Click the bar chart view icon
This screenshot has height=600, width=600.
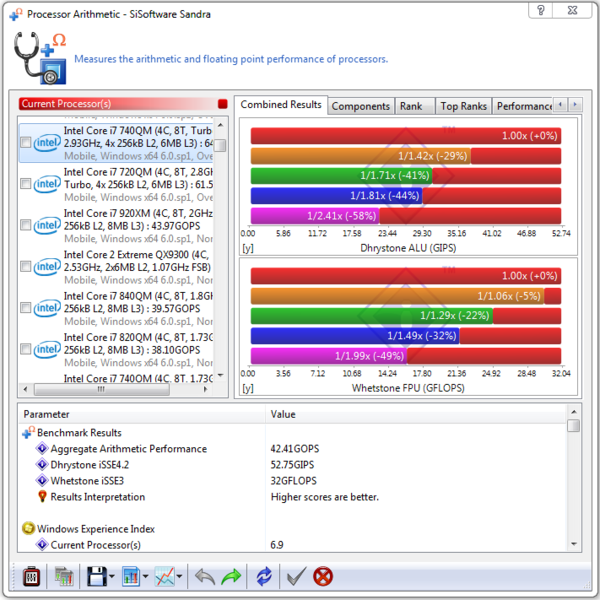pos(131,577)
